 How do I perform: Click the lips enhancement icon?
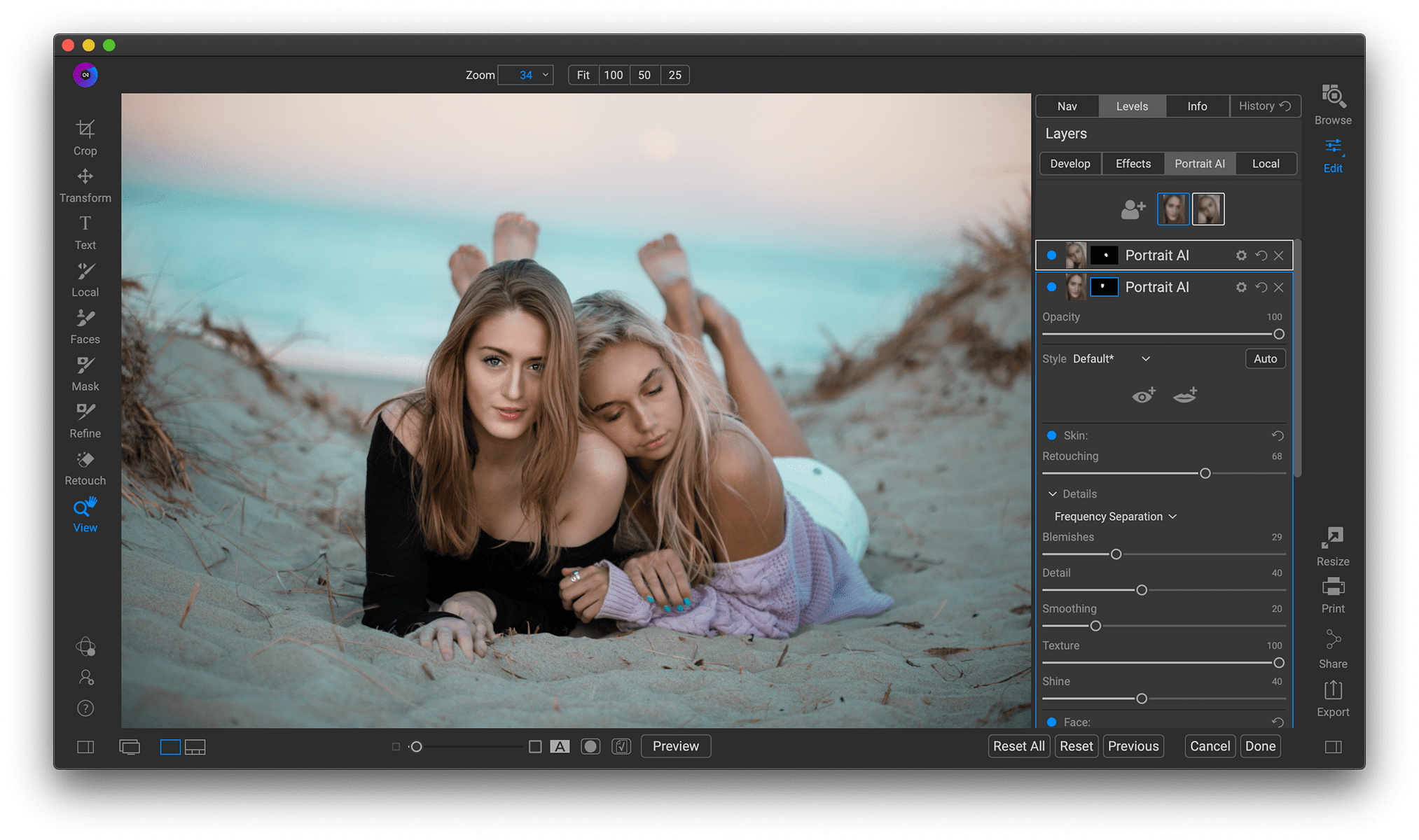pyautogui.click(x=1184, y=395)
